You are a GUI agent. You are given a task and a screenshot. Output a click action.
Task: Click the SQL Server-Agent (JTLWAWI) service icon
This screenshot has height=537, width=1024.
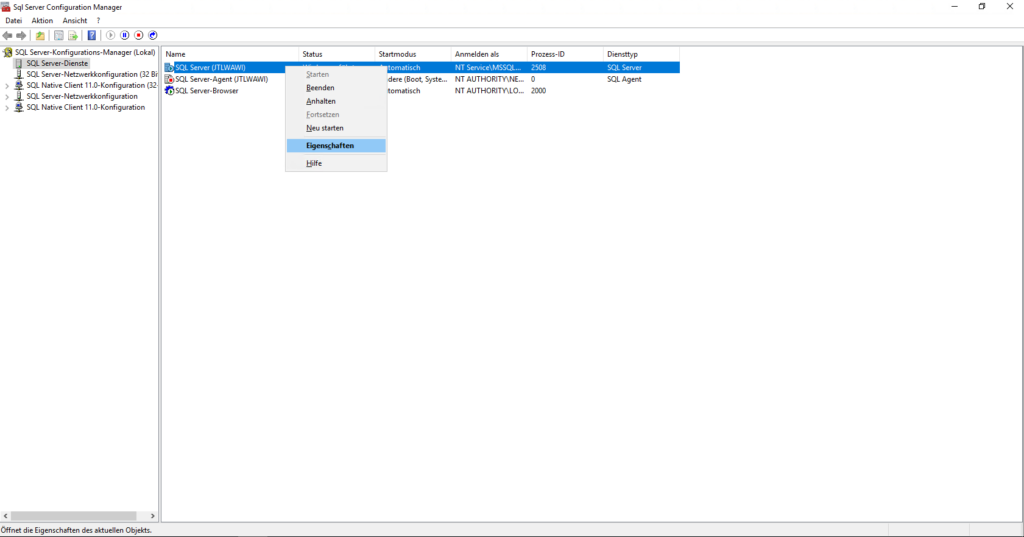pos(169,79)
